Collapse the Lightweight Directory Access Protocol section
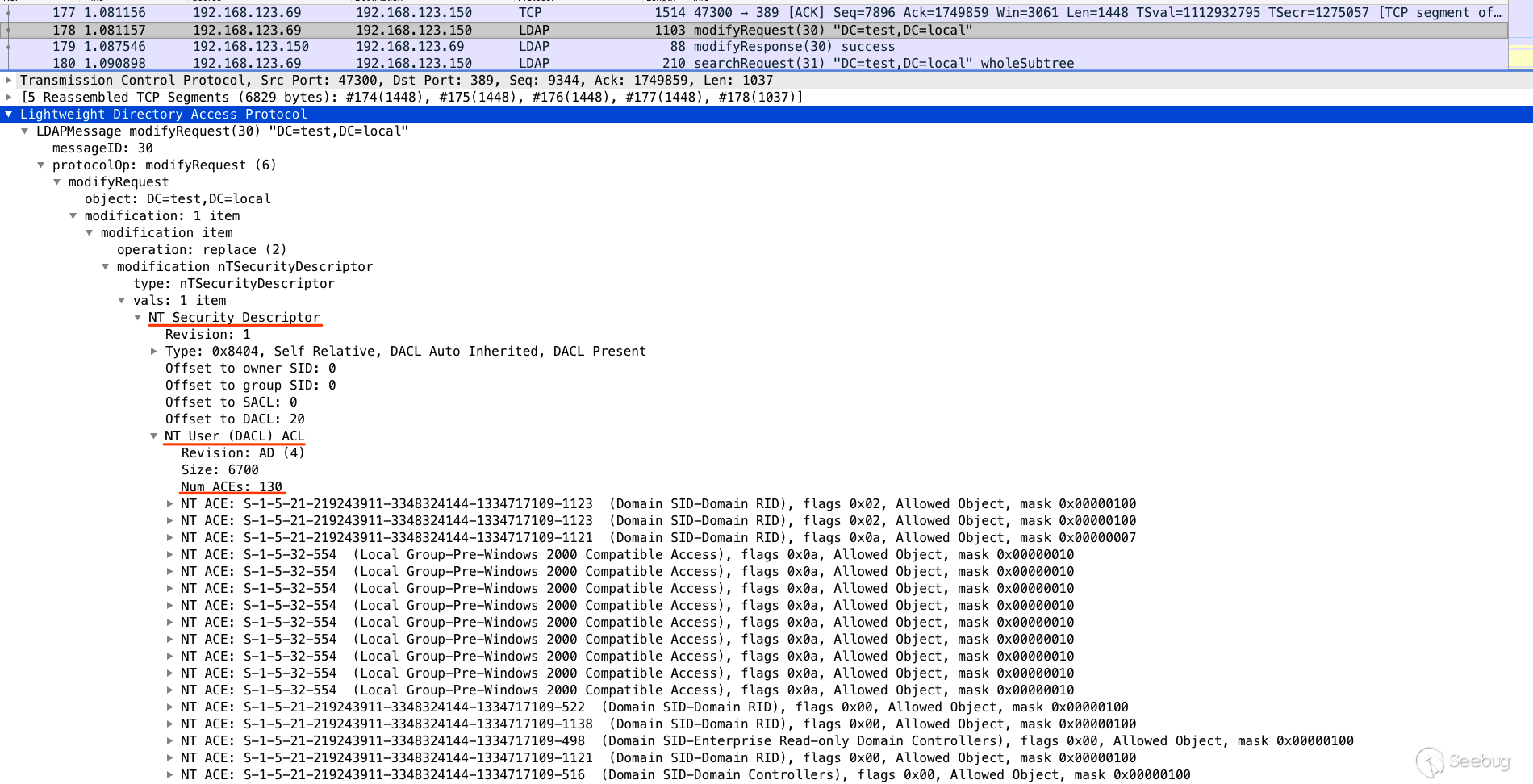Screen dimensions: 1533x784 9,115
